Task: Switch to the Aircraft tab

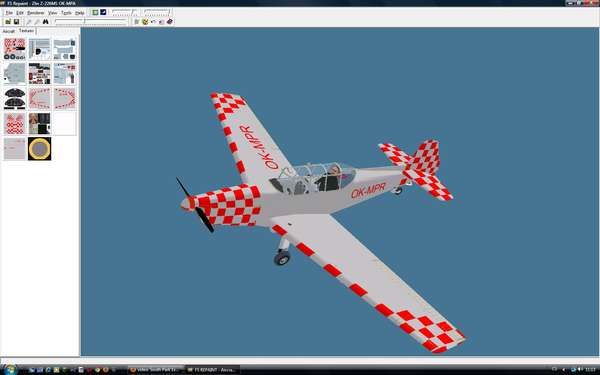Action: (x=9, y=31)
